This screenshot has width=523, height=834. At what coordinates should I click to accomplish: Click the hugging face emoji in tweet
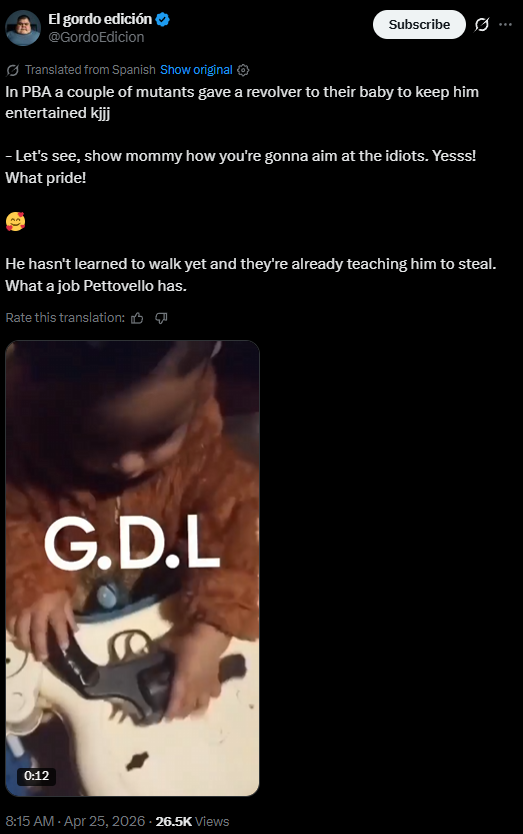tap(15, 221)
